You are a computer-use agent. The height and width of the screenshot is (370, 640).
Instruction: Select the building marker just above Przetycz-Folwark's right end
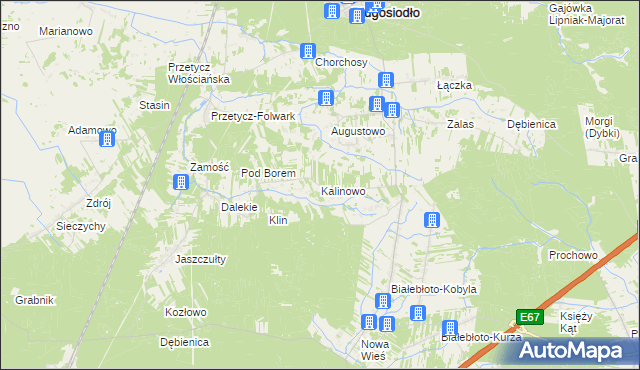(326, 98)
